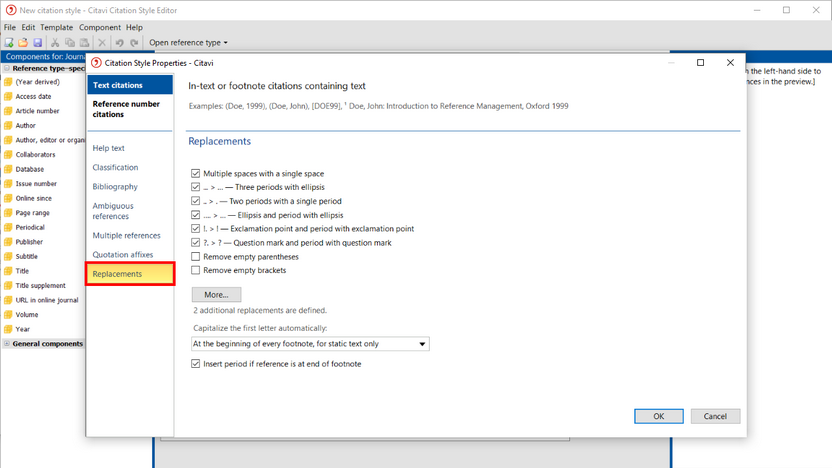Toggle Exclamation point and period checkbox
Screen dimensions: 832x468
coord(195,229)
